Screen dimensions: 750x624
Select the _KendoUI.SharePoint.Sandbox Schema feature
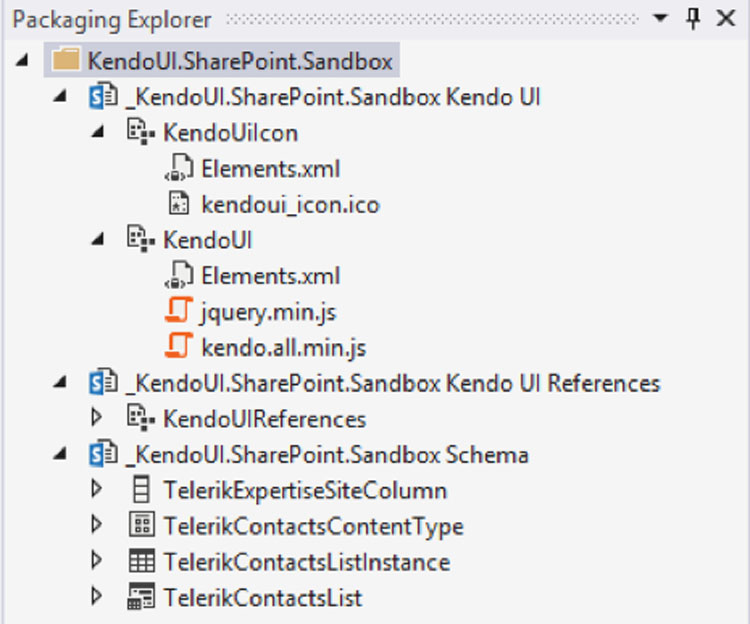tap(327, 455)
